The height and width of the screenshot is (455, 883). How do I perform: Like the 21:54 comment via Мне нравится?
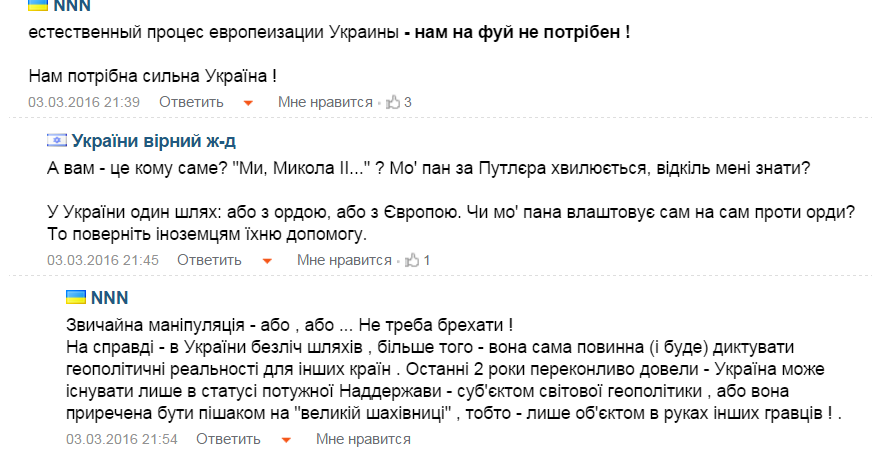click(363, 439)
